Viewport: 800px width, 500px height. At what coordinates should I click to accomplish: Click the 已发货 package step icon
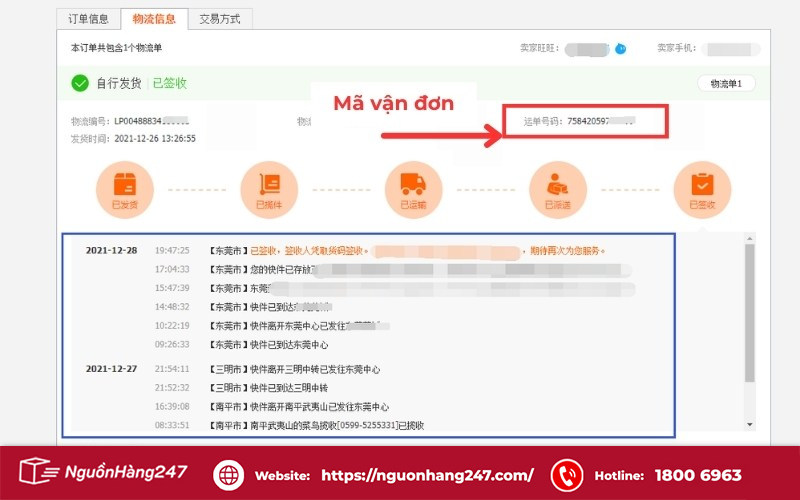[125, 189]
